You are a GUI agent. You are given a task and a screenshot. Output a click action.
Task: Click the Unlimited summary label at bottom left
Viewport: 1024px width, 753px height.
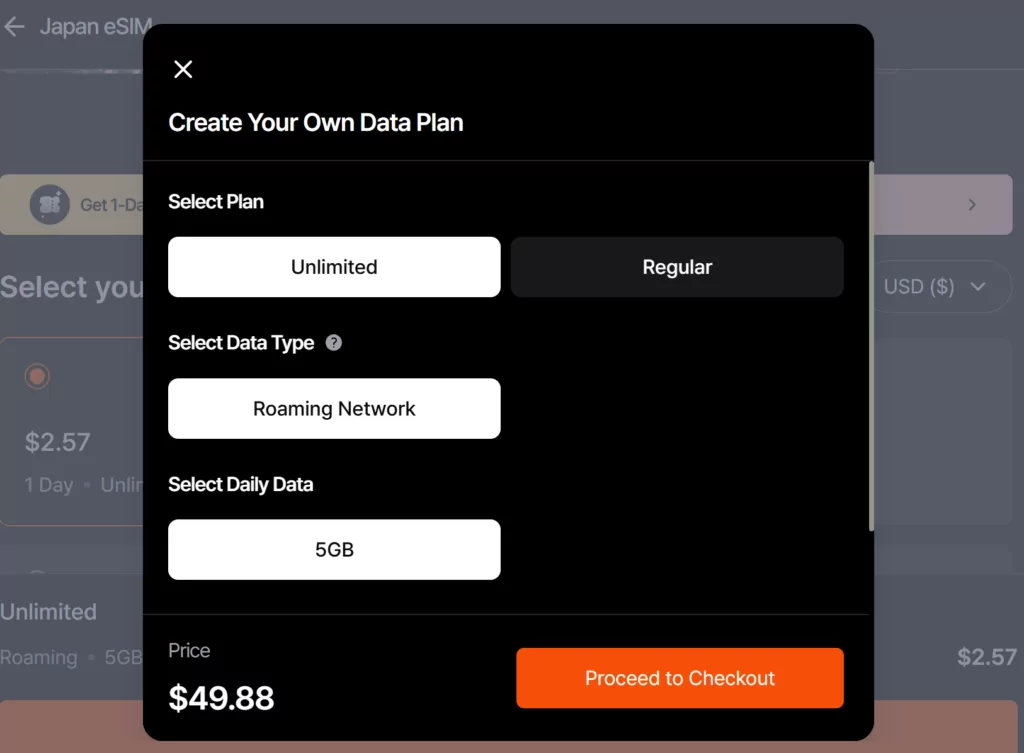coord(48,612)
